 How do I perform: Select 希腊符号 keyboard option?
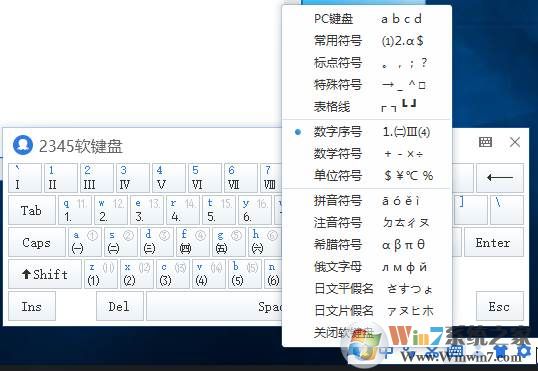tap(366, 245)
